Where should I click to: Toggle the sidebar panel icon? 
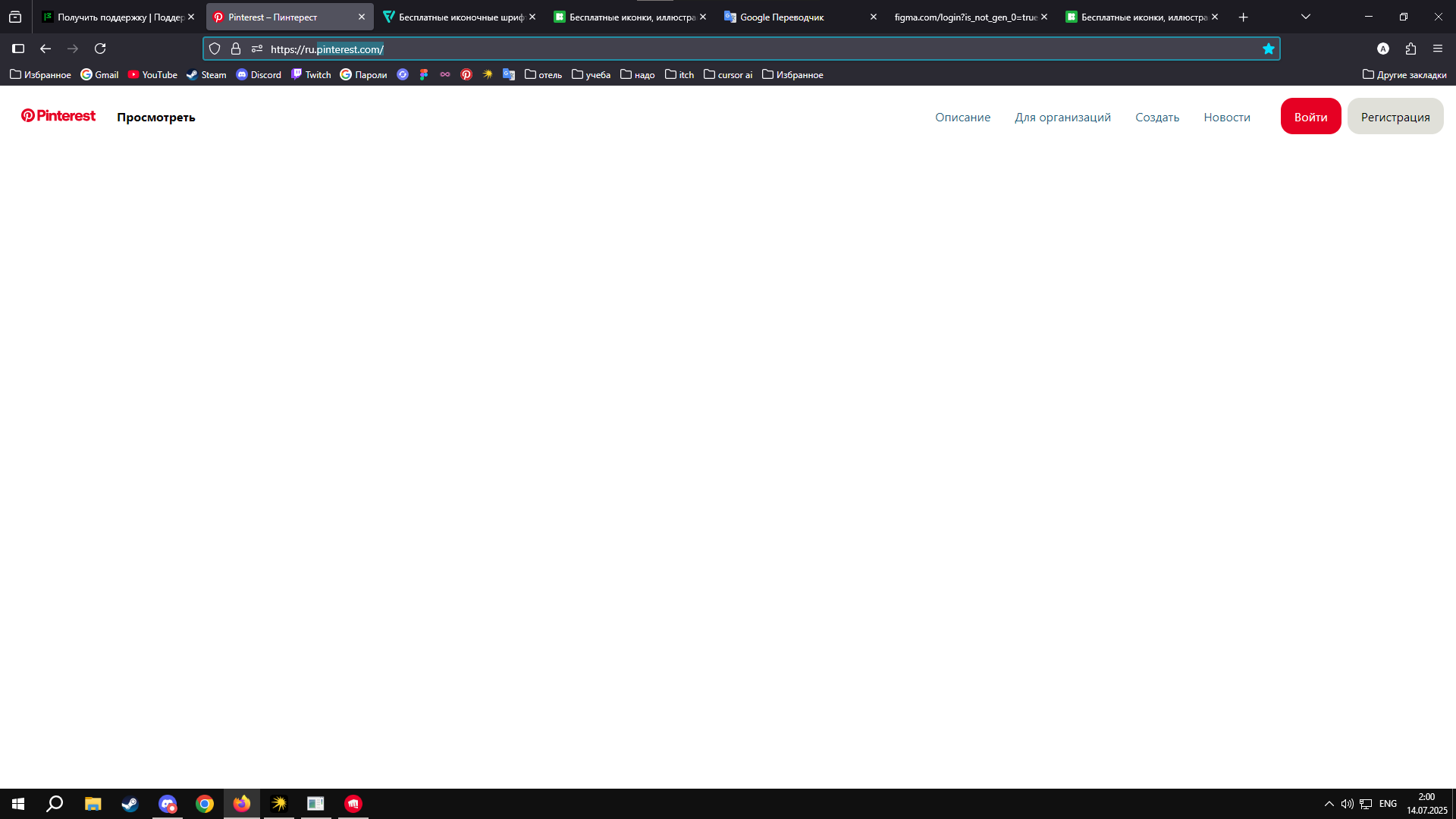pos(18,49)
